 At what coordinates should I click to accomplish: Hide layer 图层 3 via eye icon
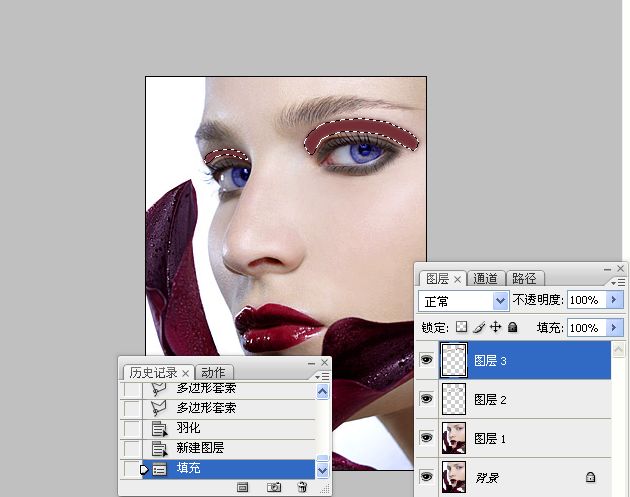(426, 359)
